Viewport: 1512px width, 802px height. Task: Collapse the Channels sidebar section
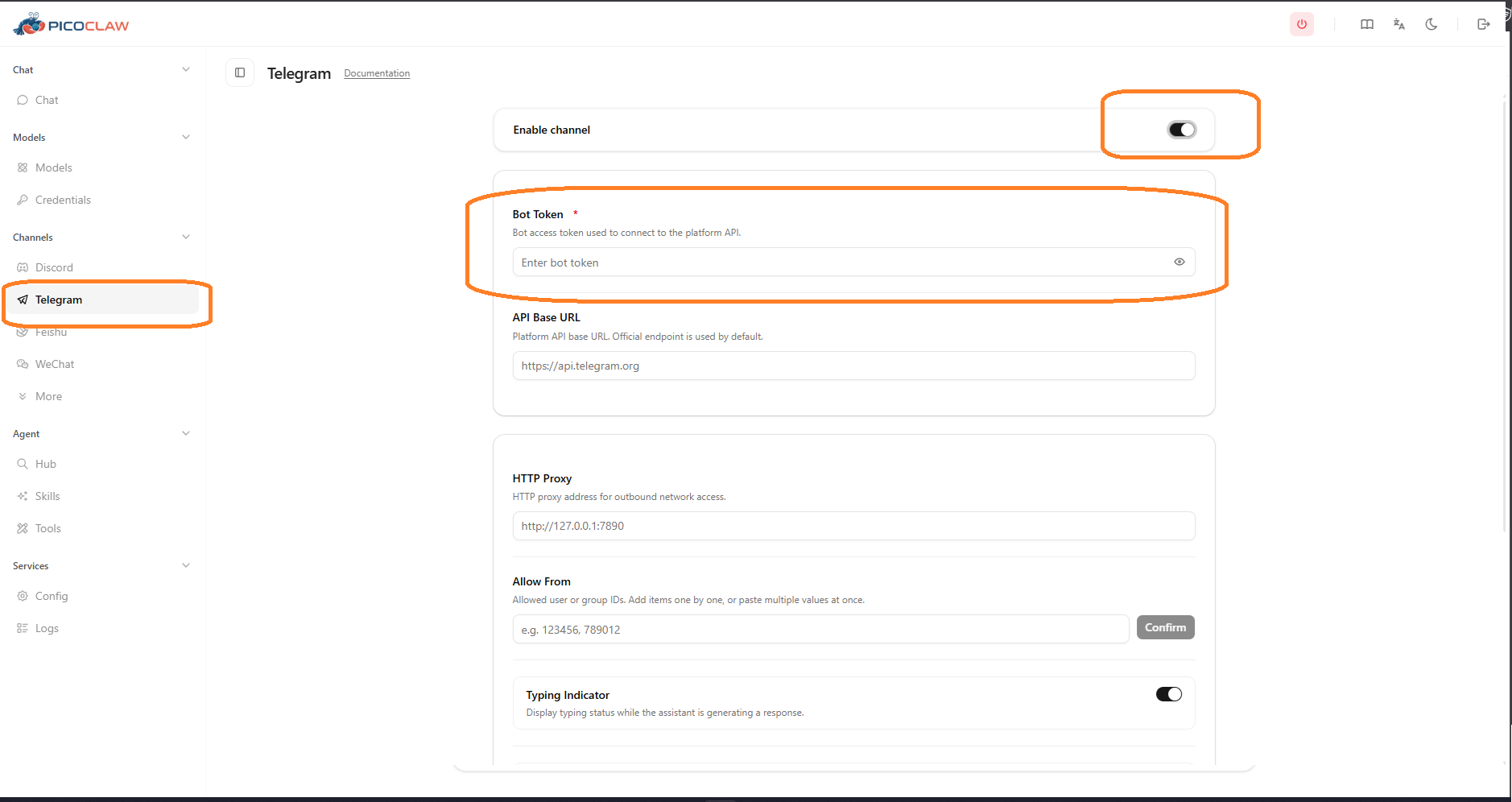[x=186, y=237]
